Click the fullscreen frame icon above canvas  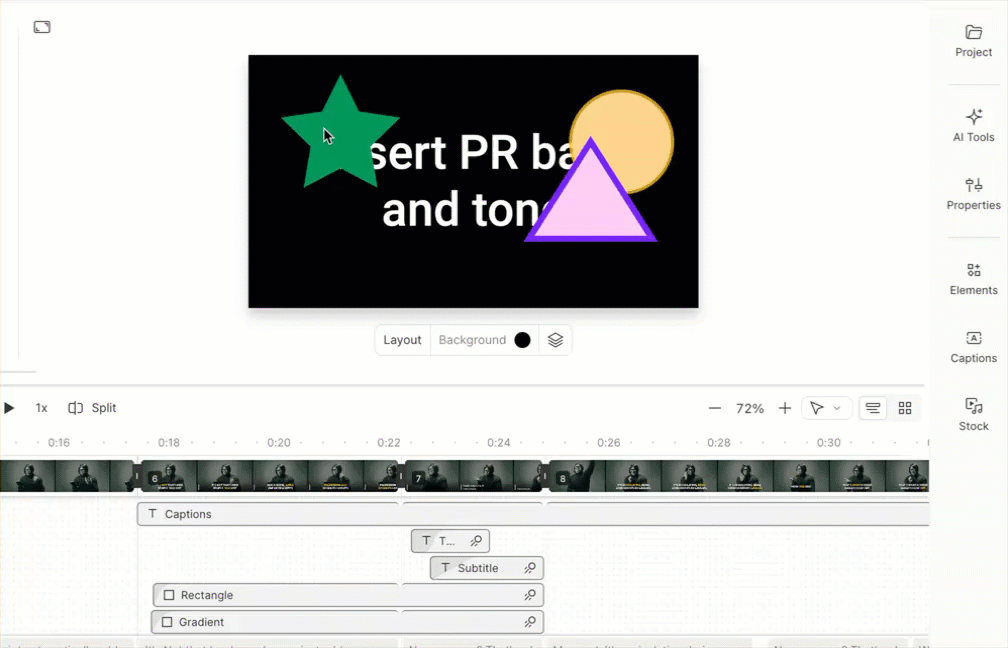42,27
